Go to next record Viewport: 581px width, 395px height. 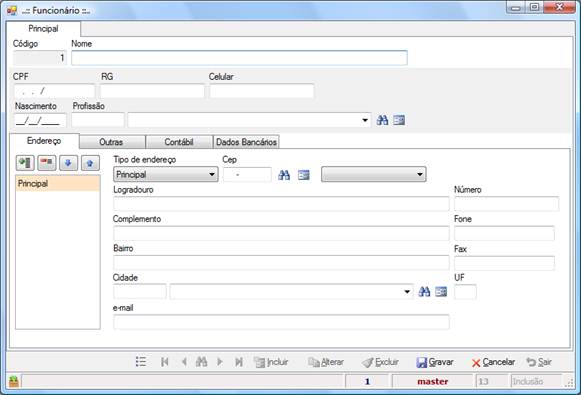(220, 362)
